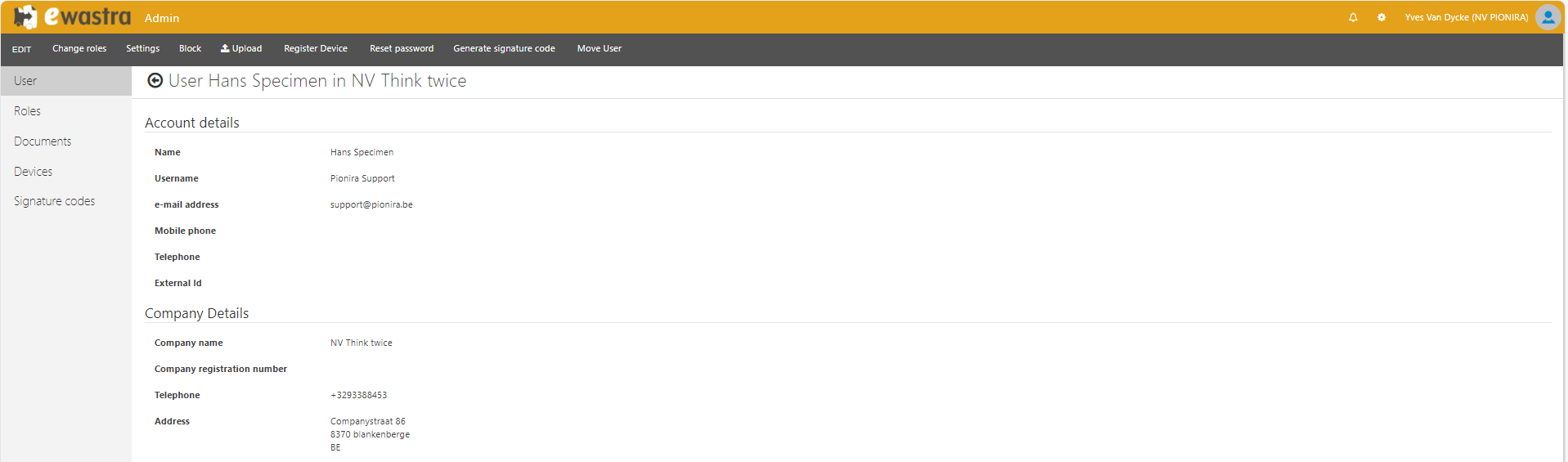
Task: Click address line 8370 blankenberge
Action: coord(370,434)
